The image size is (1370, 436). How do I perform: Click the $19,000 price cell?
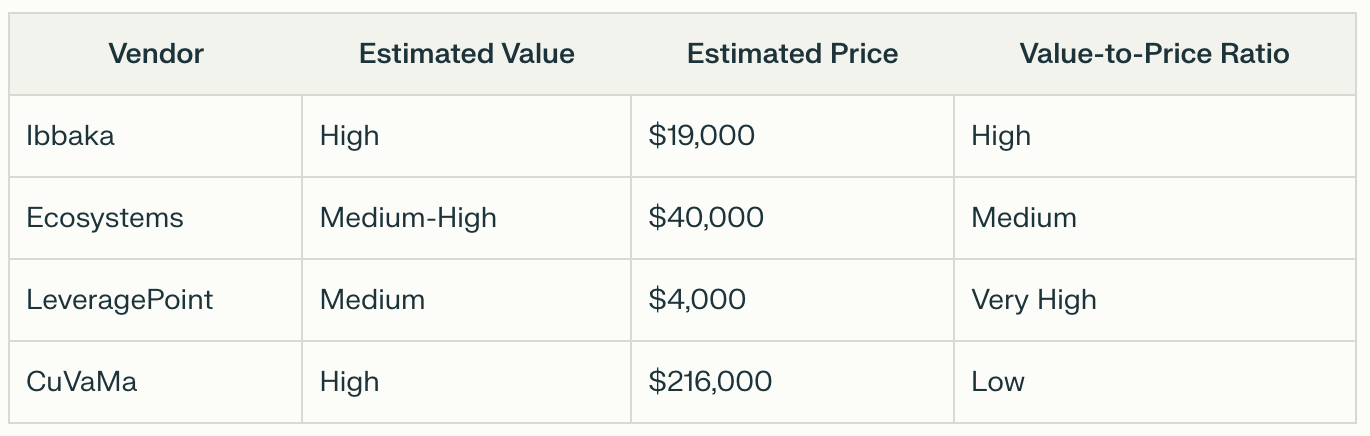point(793,136)
